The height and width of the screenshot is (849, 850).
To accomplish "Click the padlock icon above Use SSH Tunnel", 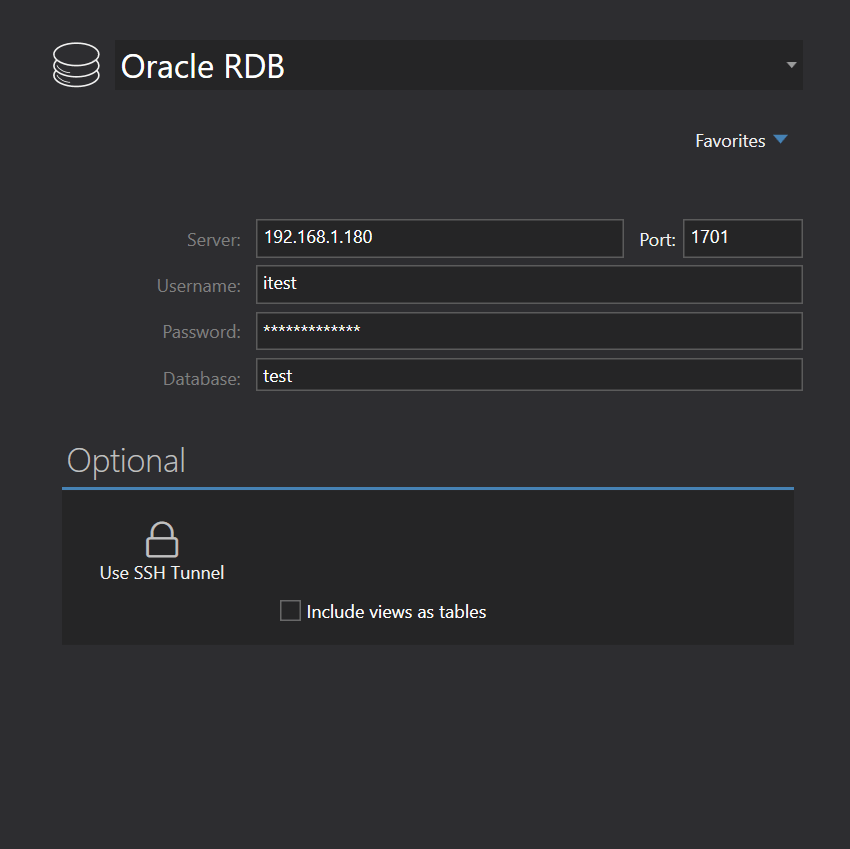I will pos(162,536).
